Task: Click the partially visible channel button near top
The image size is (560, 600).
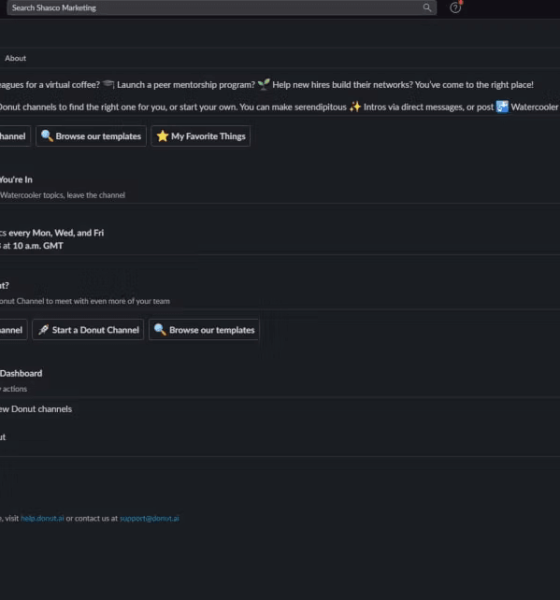Action: click(x=14, y=136)
